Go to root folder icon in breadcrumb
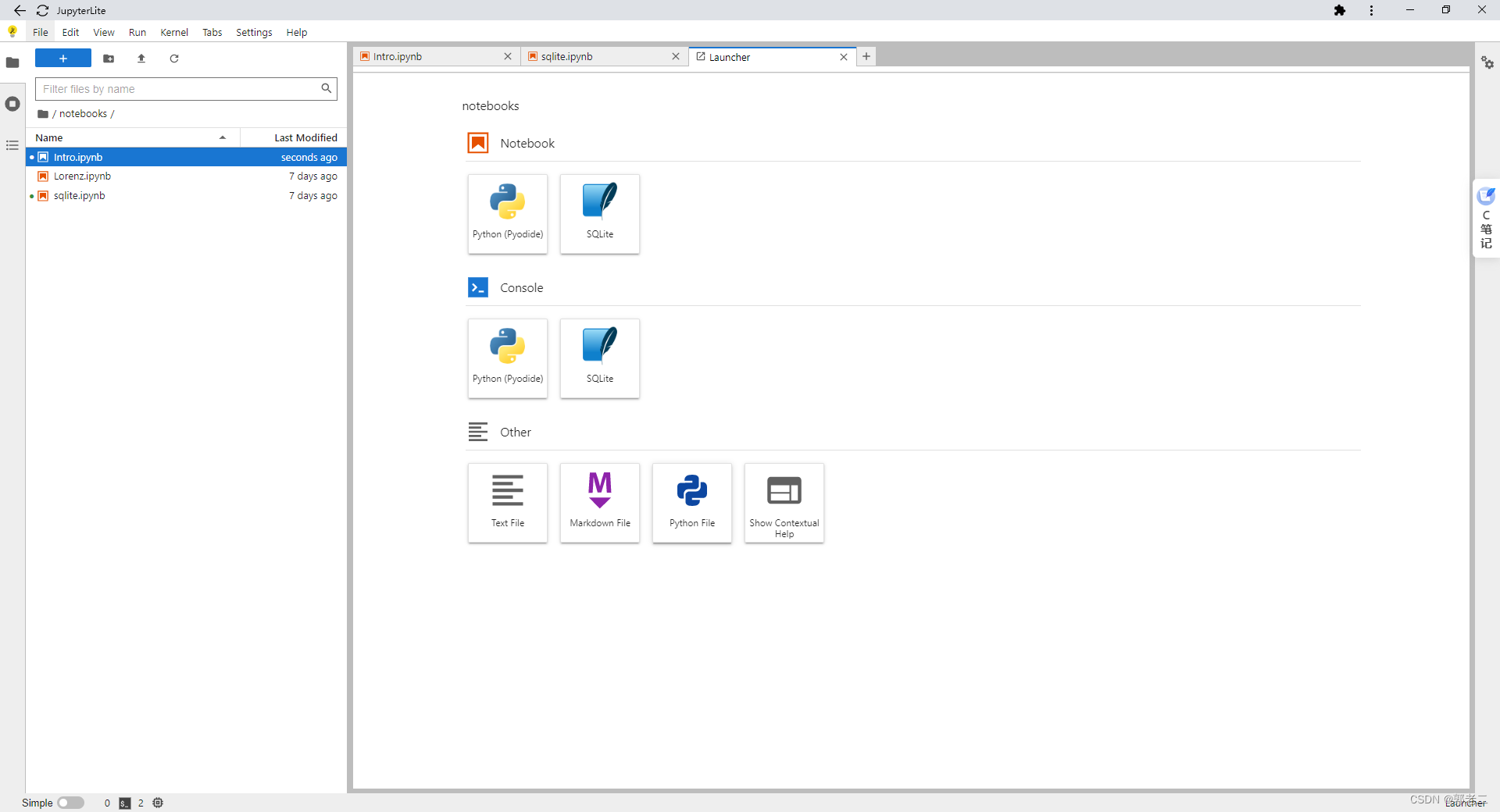Viewport: 1500px width, 812px height. tap(43, 114)
